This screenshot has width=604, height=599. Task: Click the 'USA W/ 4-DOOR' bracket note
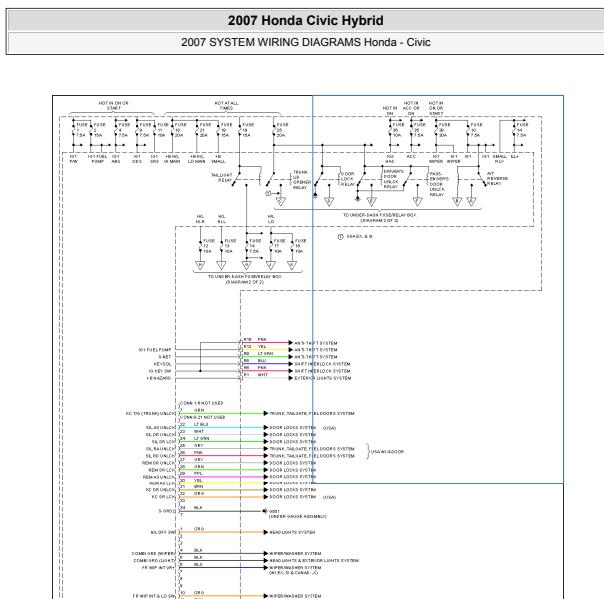pos(387,452)
